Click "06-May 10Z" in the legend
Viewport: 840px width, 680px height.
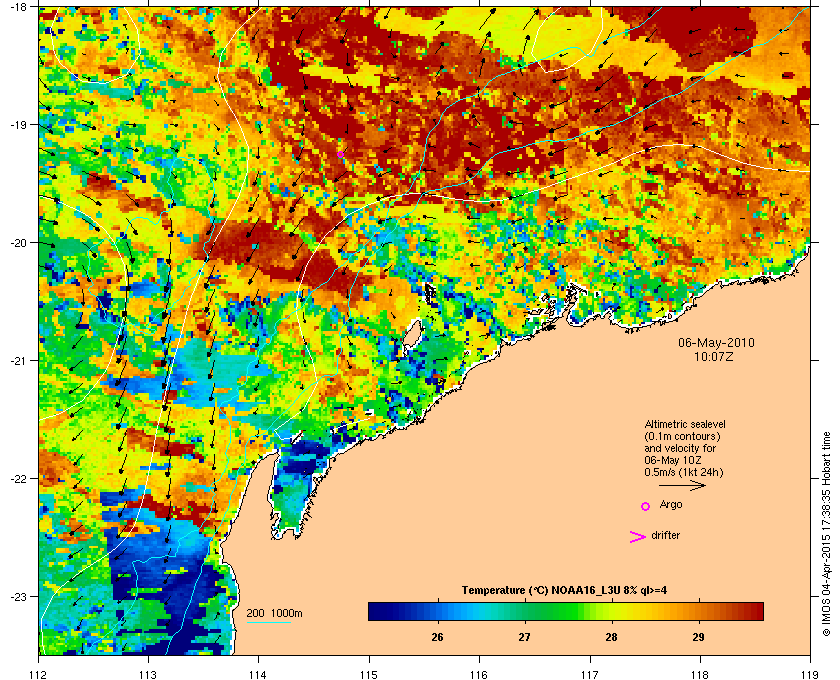click(x=673, y=460)
